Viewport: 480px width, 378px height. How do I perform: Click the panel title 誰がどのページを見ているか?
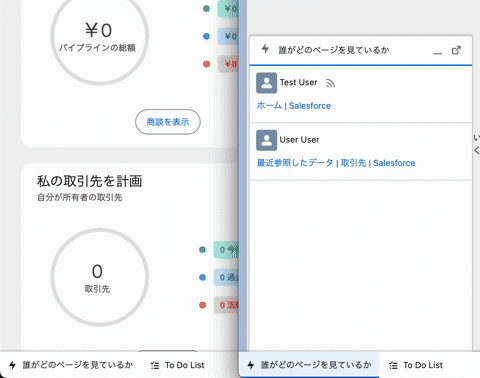pos(334,50)
